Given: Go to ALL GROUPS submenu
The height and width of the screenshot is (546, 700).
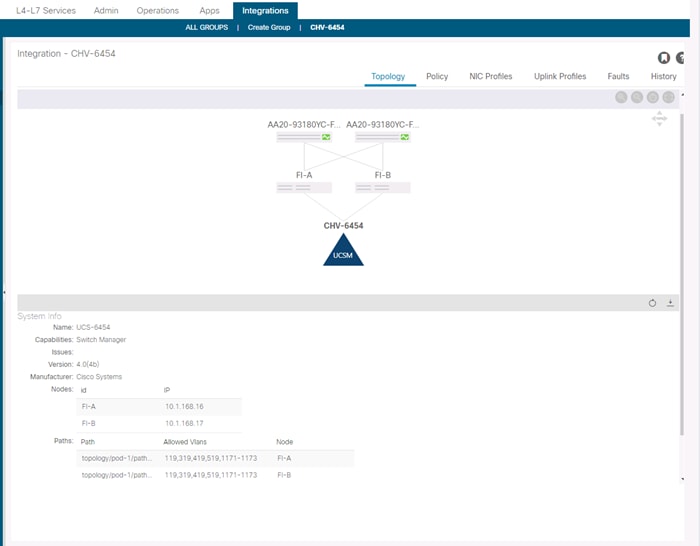Looking at the screenshot, I should click(206, 27).
